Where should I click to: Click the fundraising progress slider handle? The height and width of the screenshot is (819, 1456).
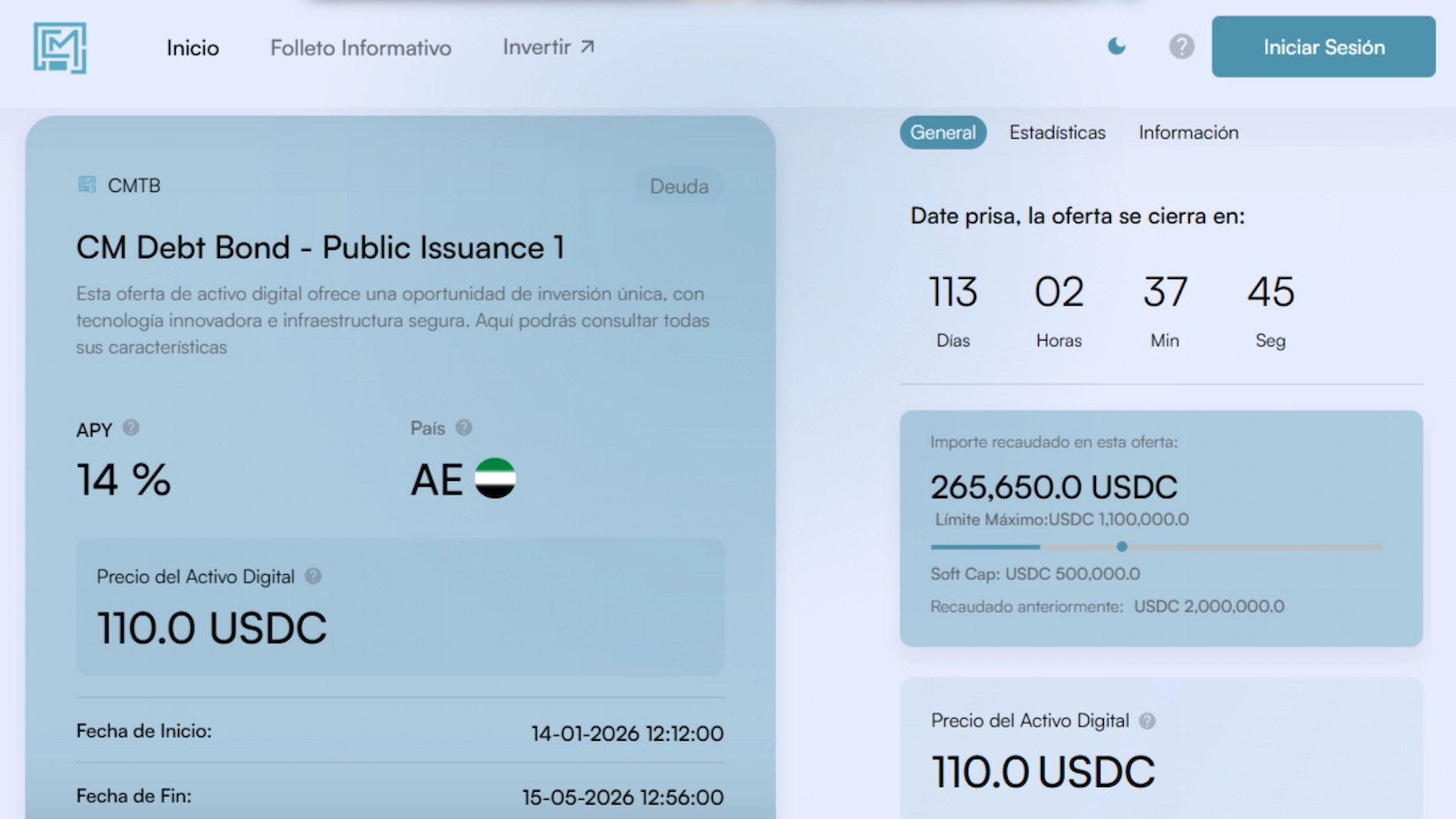(1122, 546)
